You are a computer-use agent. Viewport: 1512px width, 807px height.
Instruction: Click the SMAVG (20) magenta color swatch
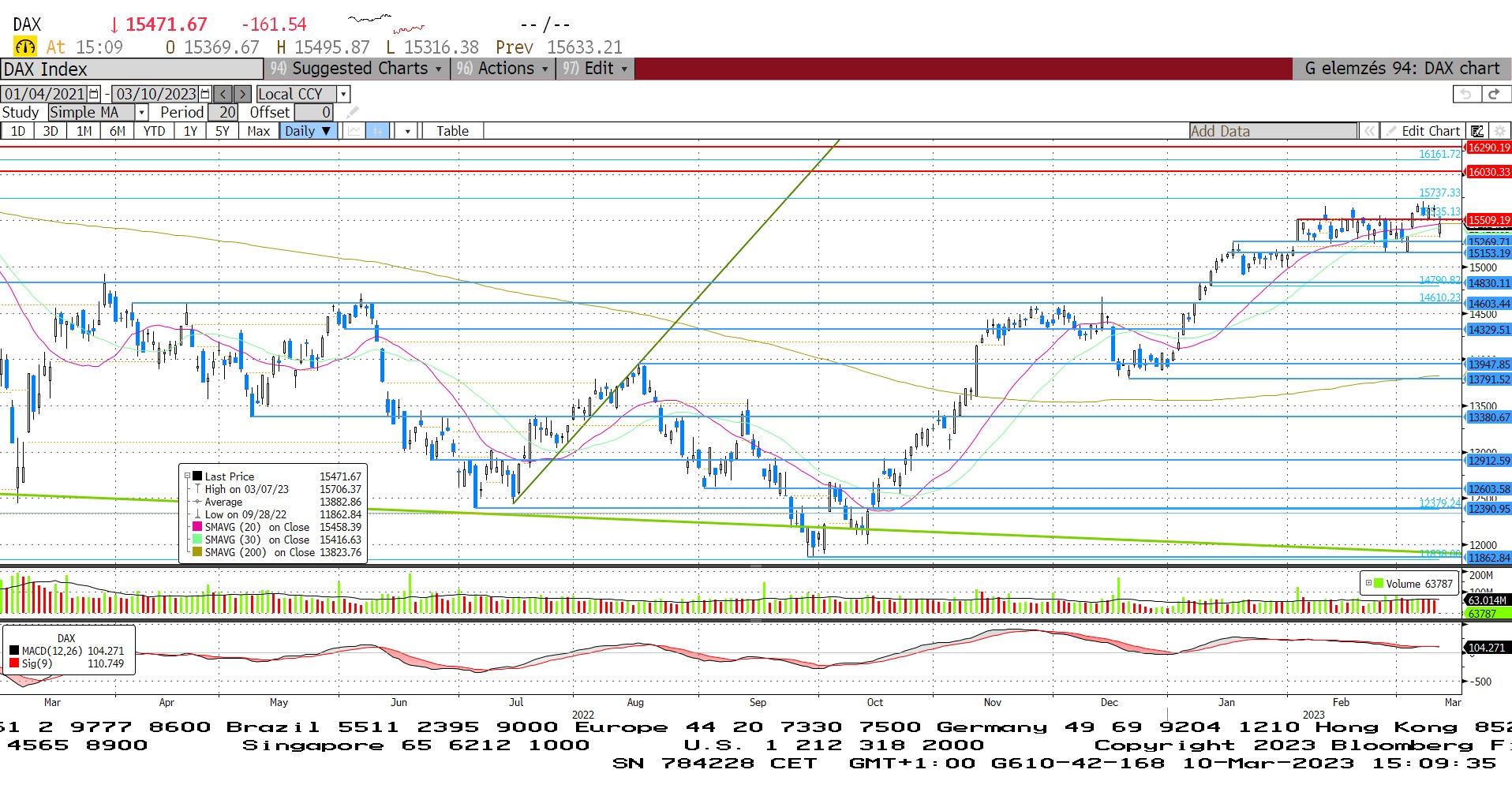pos(197,527)
